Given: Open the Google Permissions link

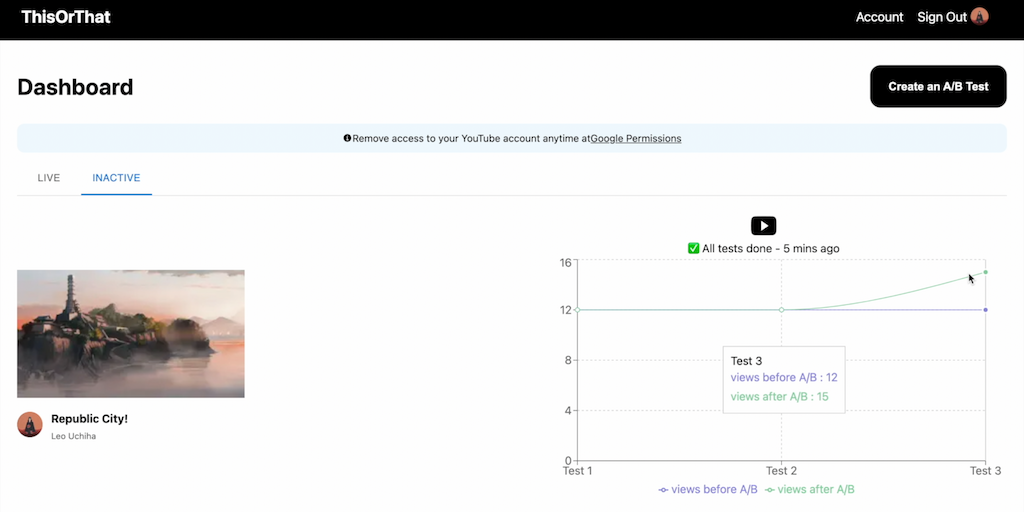Looking at the screenshot, I should [635, 138].
